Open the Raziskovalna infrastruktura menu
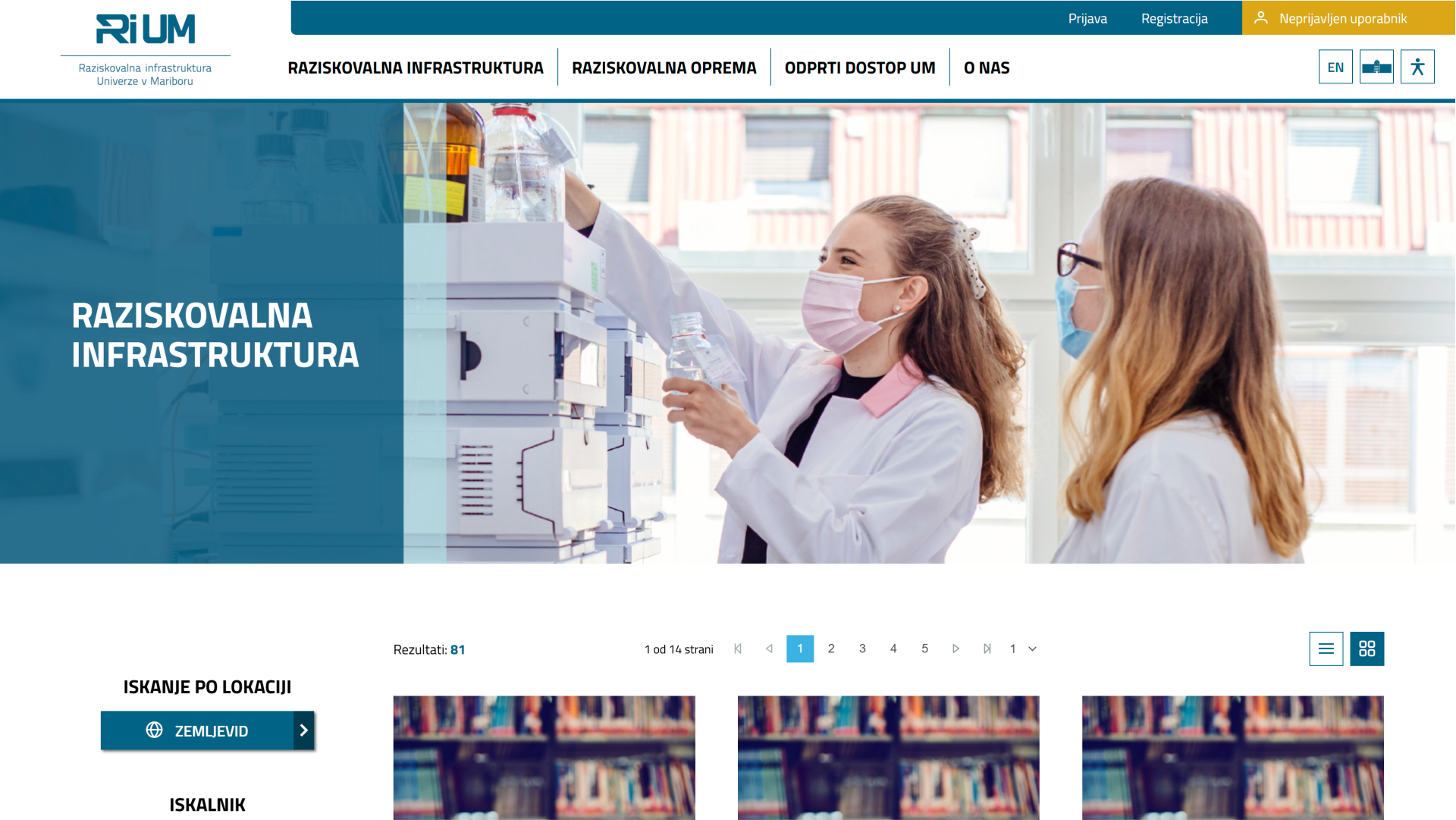Screen dimensions: 1456x820 click(x=416, y=68)
